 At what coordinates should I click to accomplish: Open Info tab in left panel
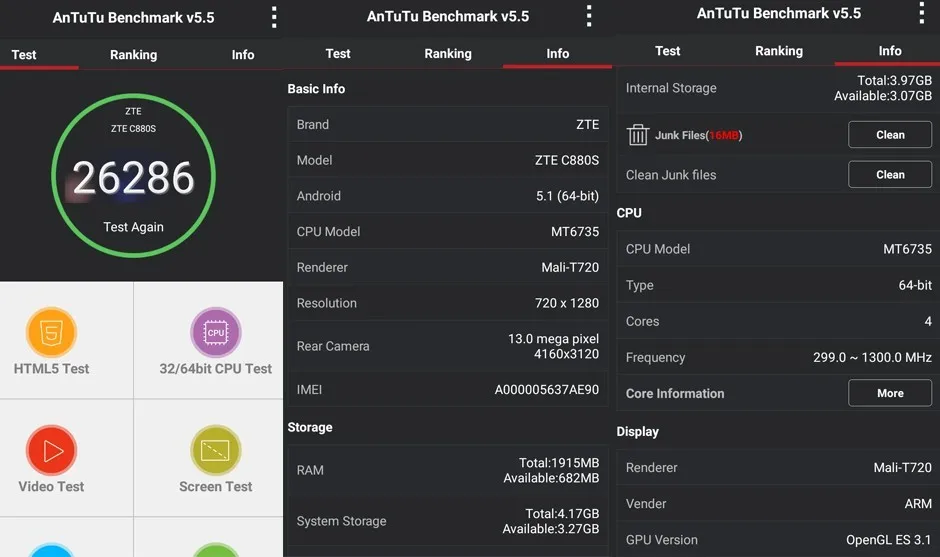pos(243,55)
